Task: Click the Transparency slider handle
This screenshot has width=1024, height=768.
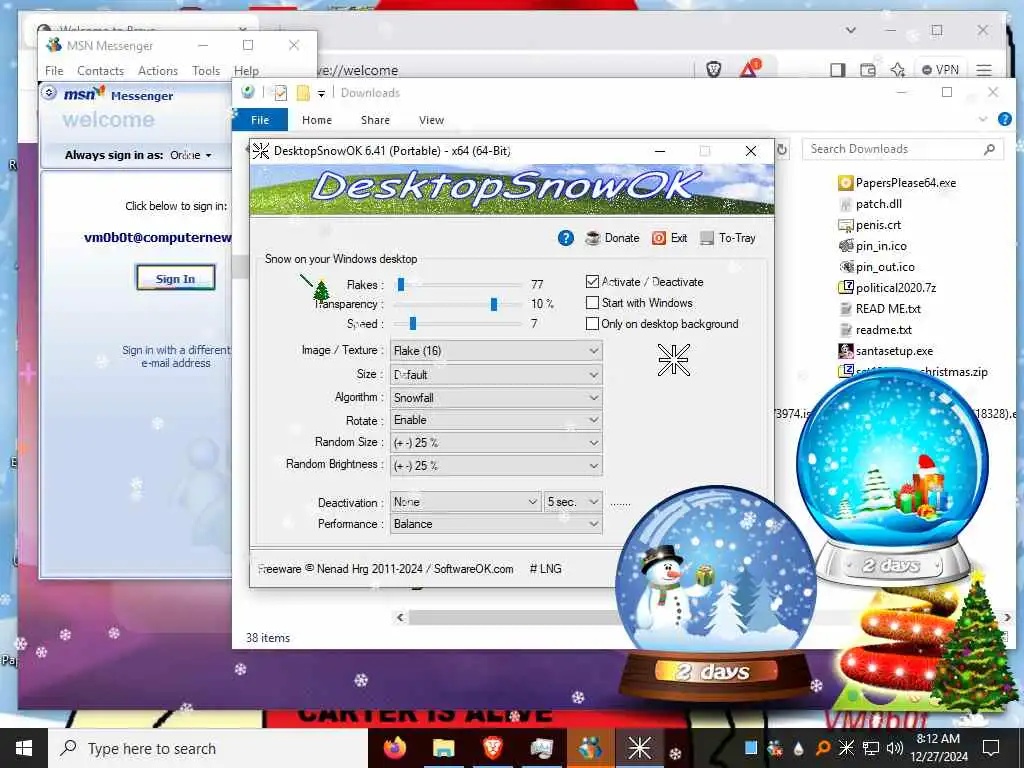Action: [494, 304]
